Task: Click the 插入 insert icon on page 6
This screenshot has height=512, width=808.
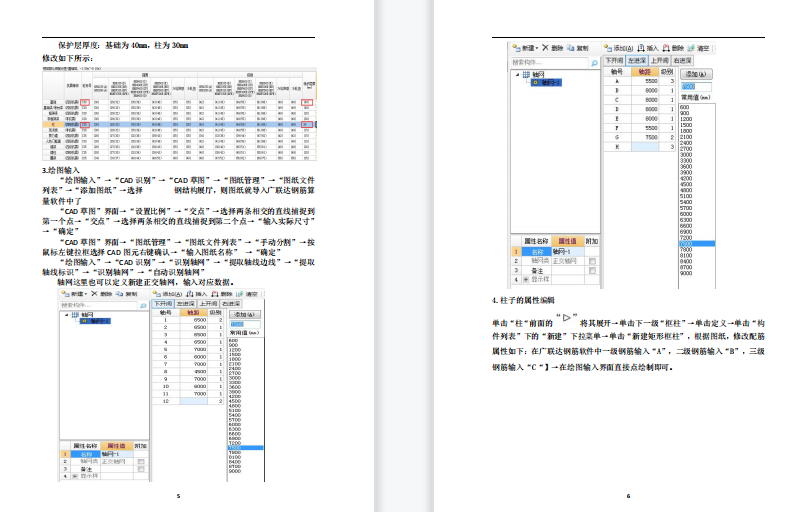Action: [641, 48]
